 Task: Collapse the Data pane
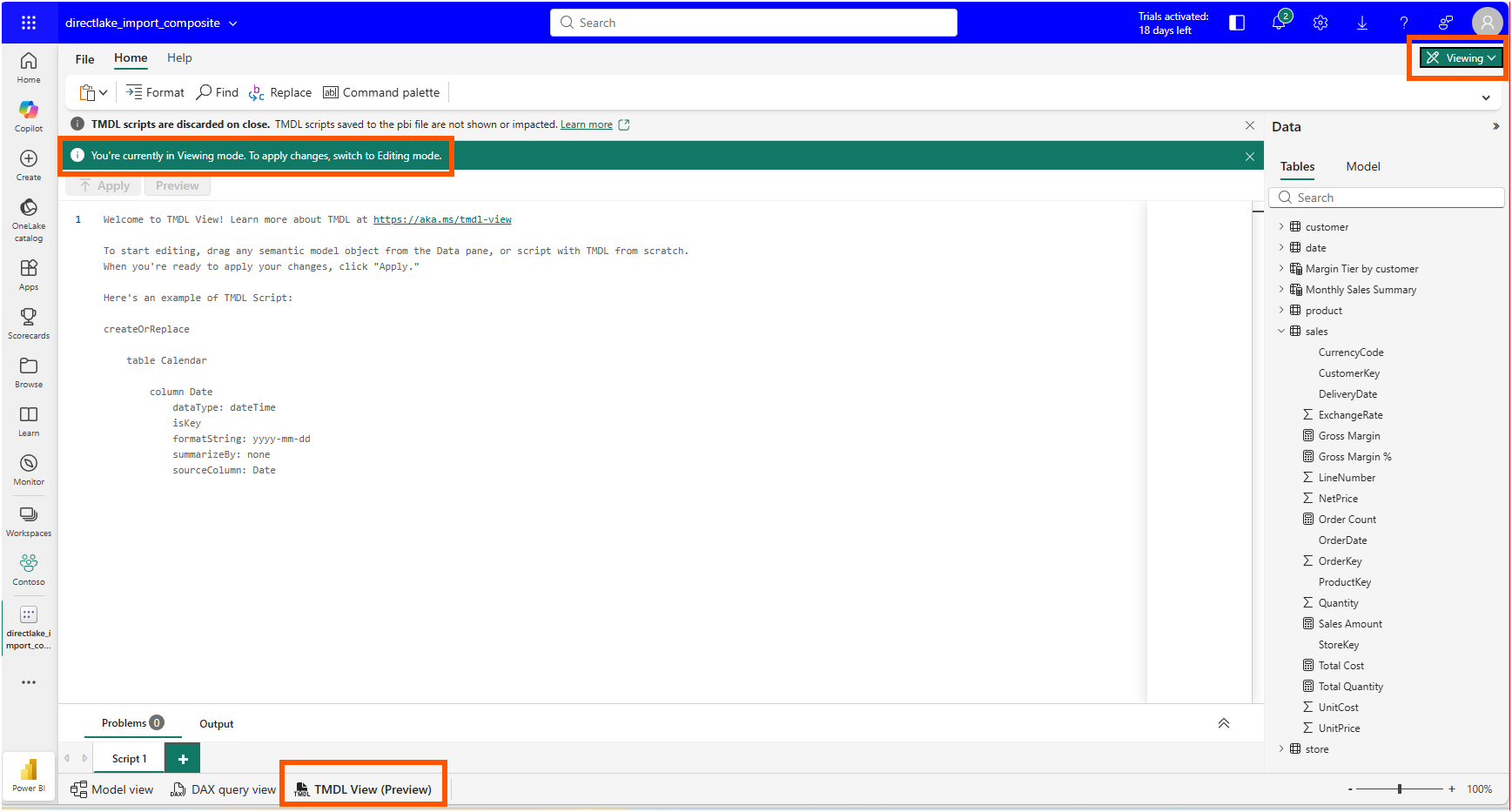1495,126
